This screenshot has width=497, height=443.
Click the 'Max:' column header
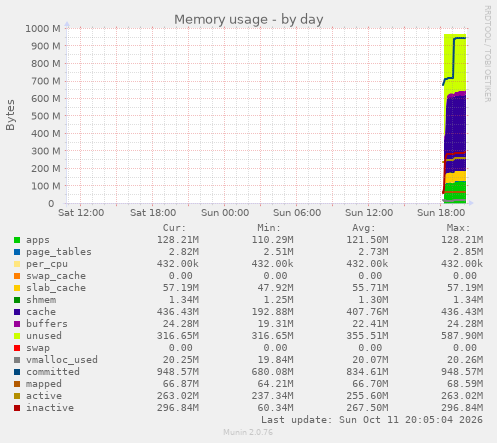458,228
